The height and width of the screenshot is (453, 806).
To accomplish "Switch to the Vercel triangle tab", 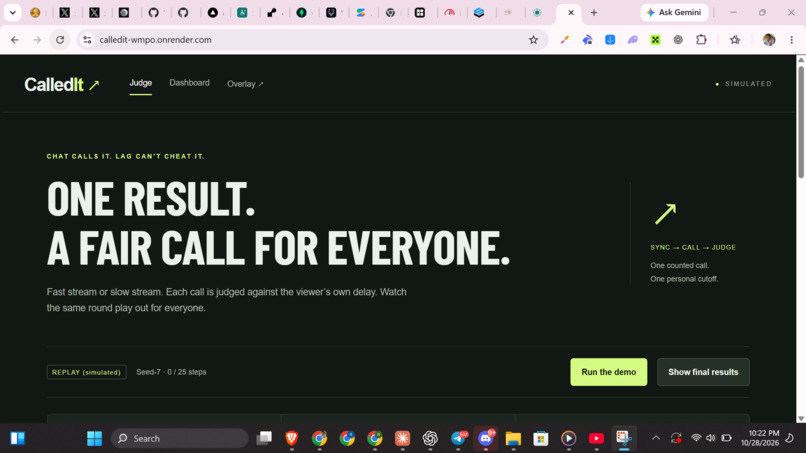I will point(213,12).
